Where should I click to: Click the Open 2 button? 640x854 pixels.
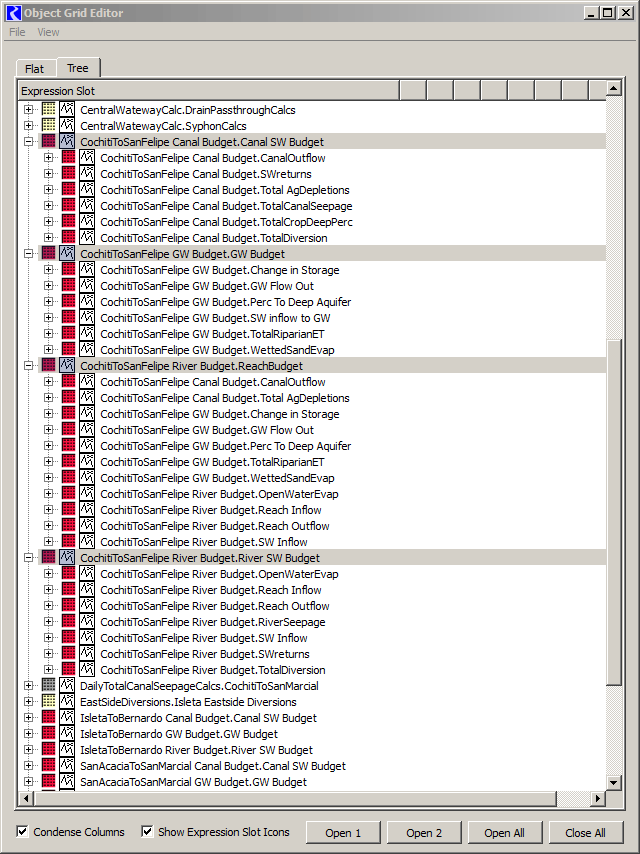(424, 833)
